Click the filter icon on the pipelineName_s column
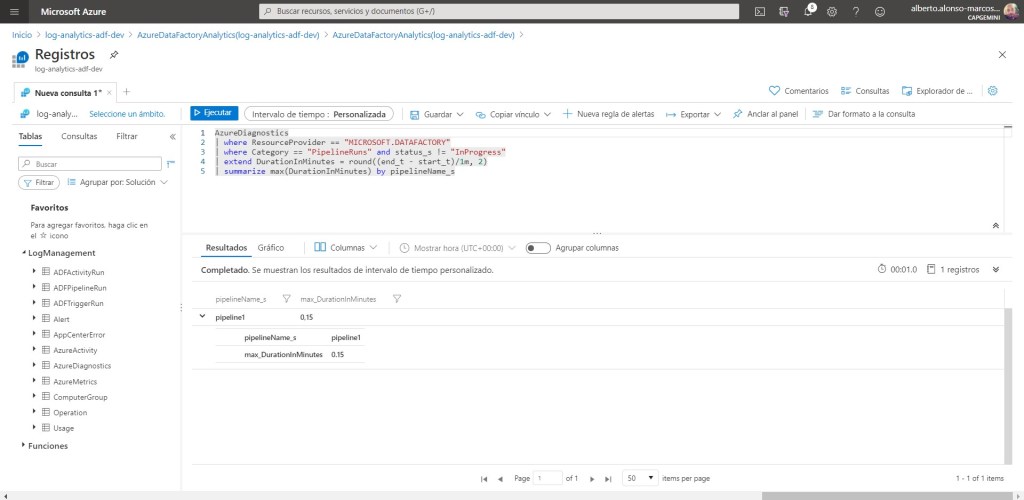This screenshot has width=1024, height=500. click(x=286, y=299)
